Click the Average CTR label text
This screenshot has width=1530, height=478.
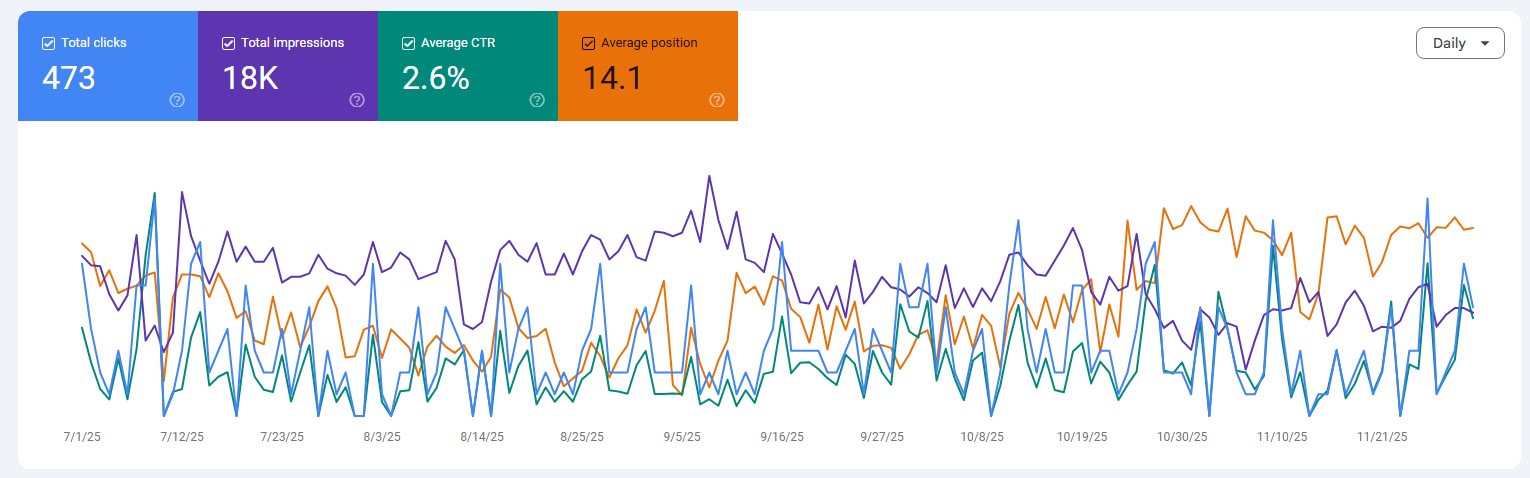pyautogui.click(x=458, y=43)
